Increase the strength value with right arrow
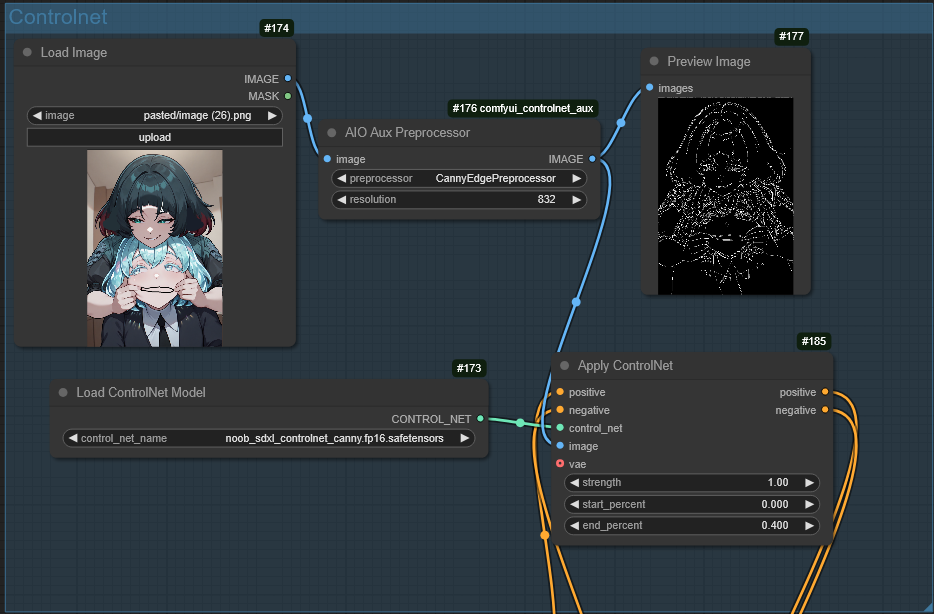 point(808,483)
